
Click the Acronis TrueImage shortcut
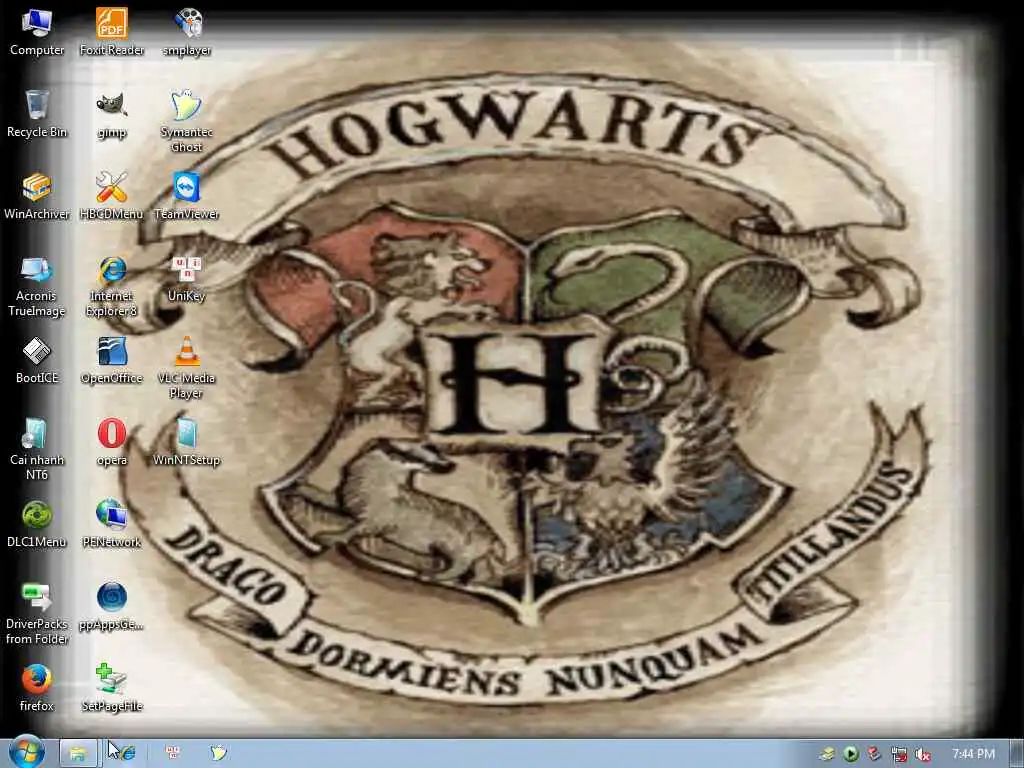click(37, 286)
